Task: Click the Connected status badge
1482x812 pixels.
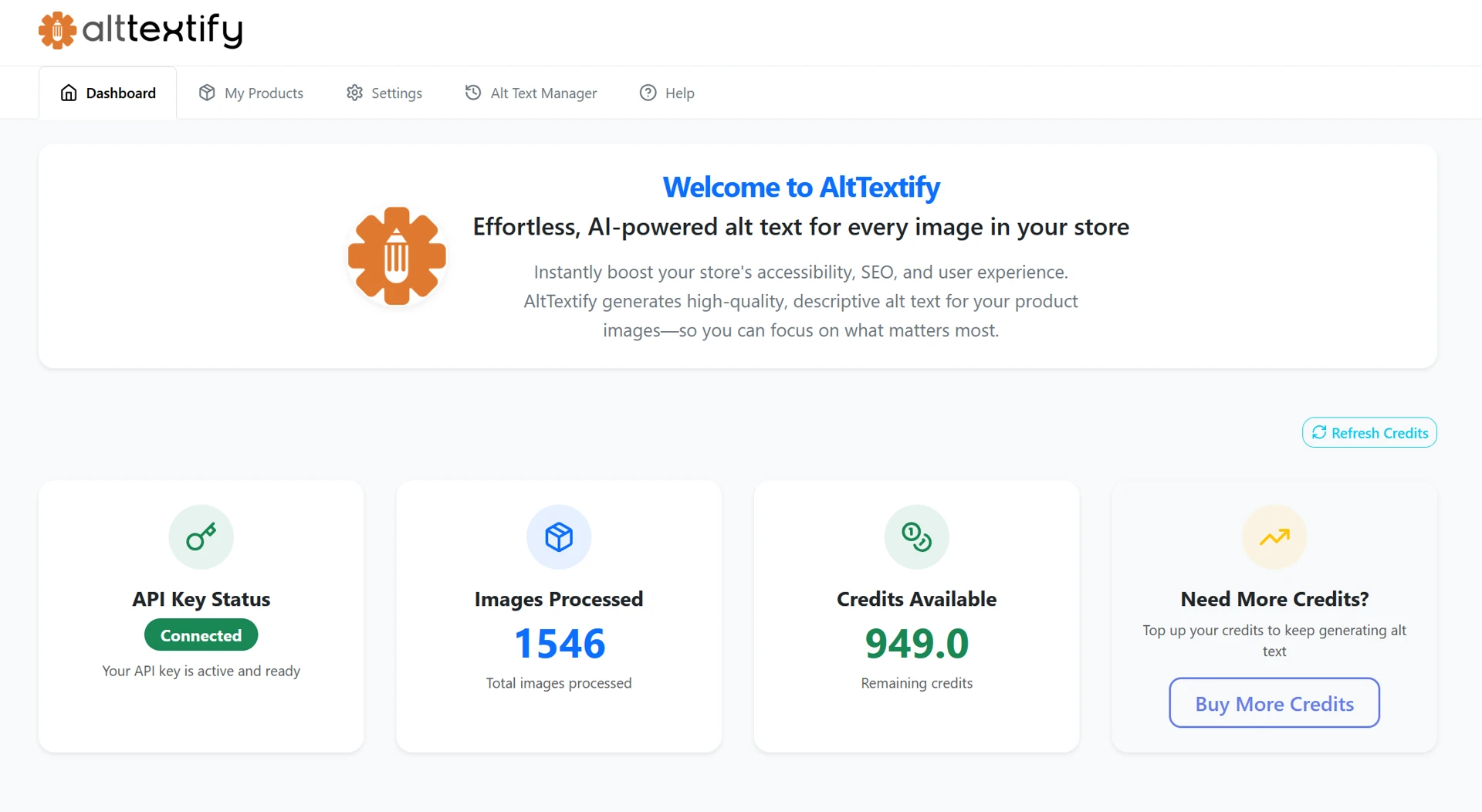Action: pos(201,634)
